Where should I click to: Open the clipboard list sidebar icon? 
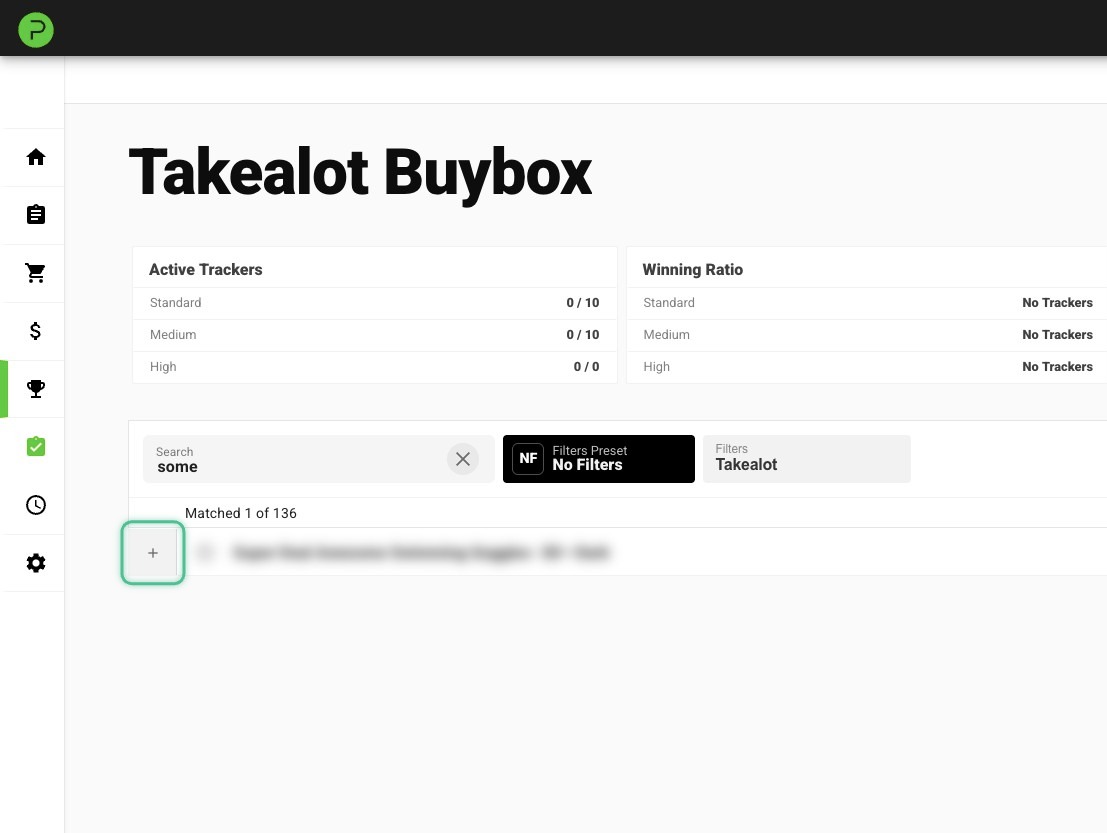pyautogui.click(x=36, y=215)
